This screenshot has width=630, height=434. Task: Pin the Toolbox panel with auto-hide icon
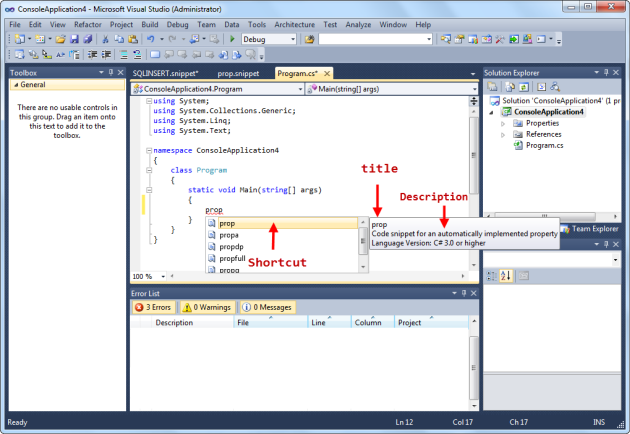(x=110, y=73)
